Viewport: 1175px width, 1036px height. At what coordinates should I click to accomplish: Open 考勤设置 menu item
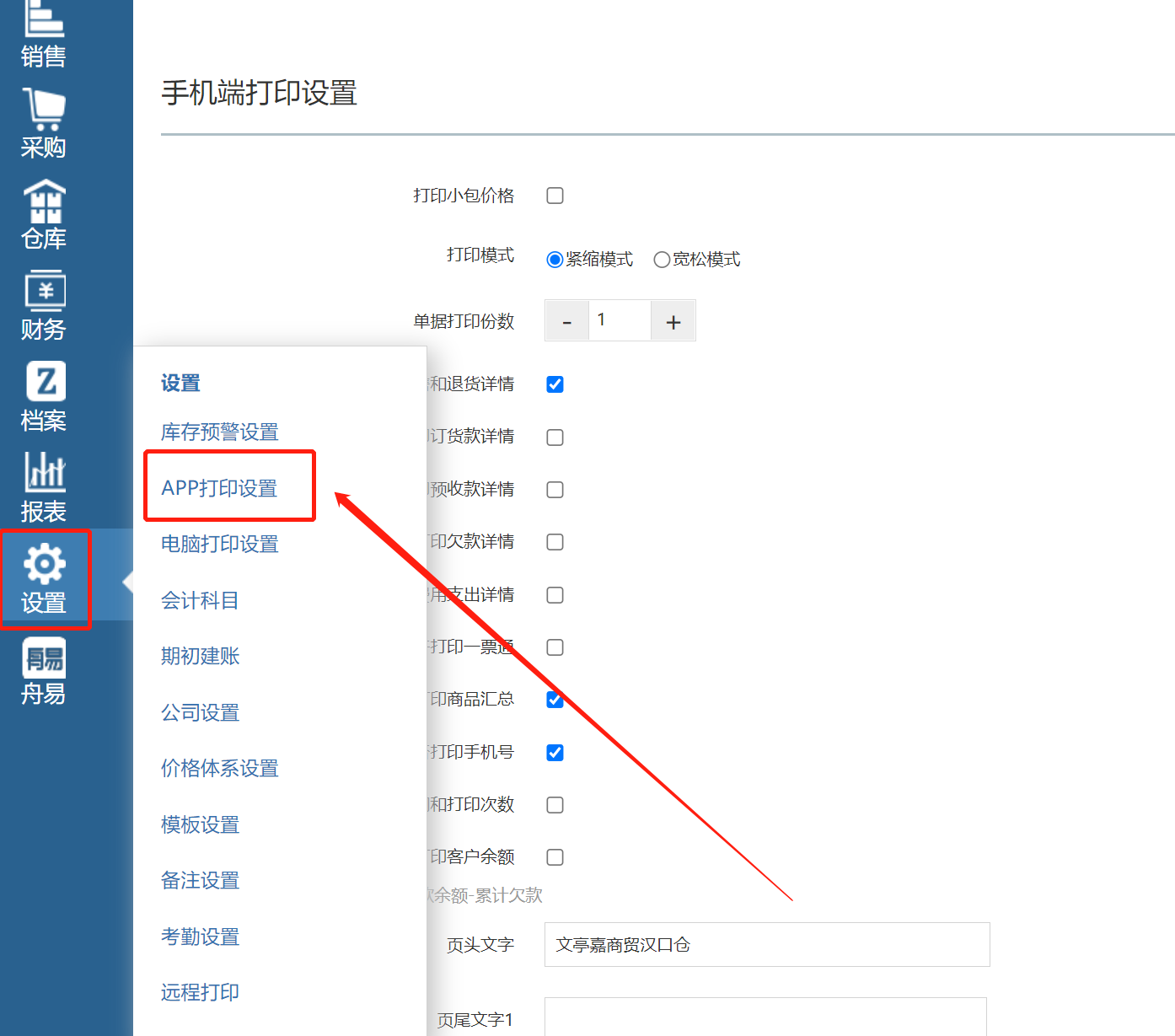coord(200,937)
